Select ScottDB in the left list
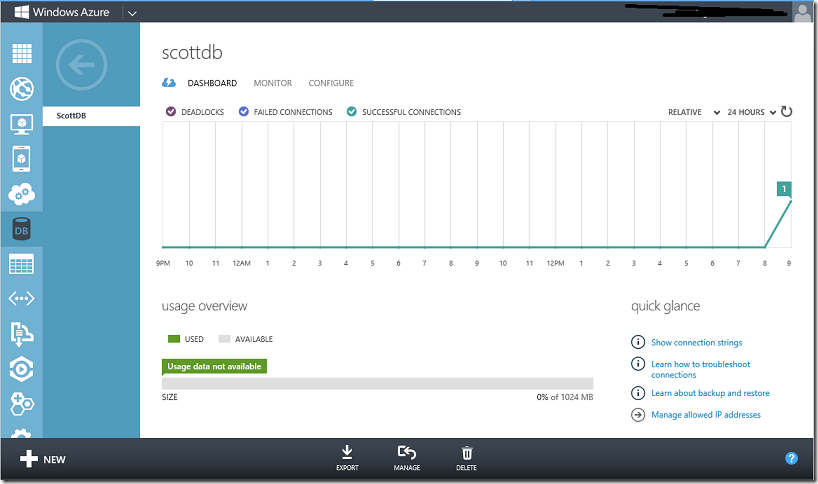The height and width of the screenshot is (484, 818). pos(91,116)
